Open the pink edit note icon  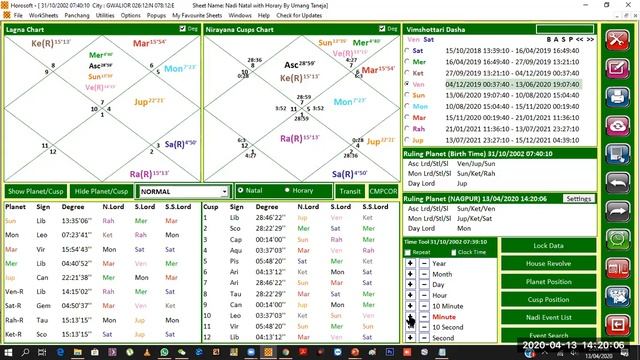(617, 68)
